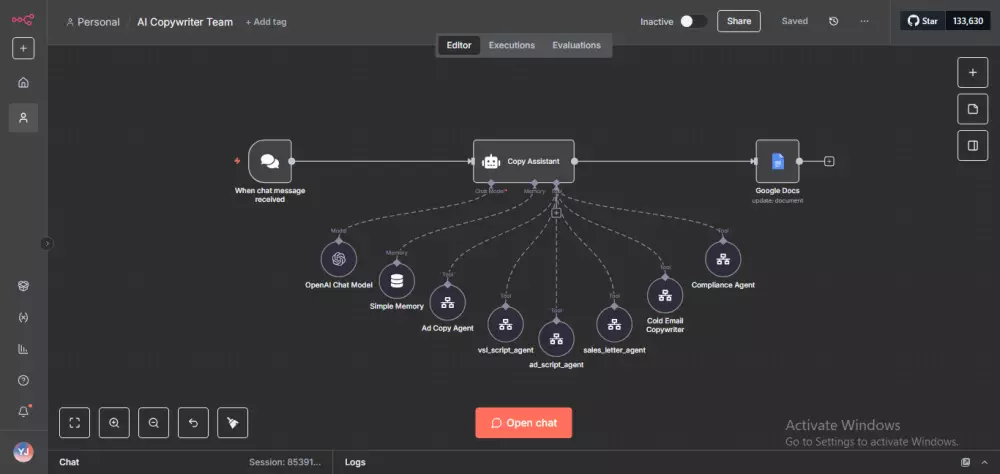Reset canvas zoom
This screenshot has height=474, width=1000.
pyautogui.click(x=193, y=422)
